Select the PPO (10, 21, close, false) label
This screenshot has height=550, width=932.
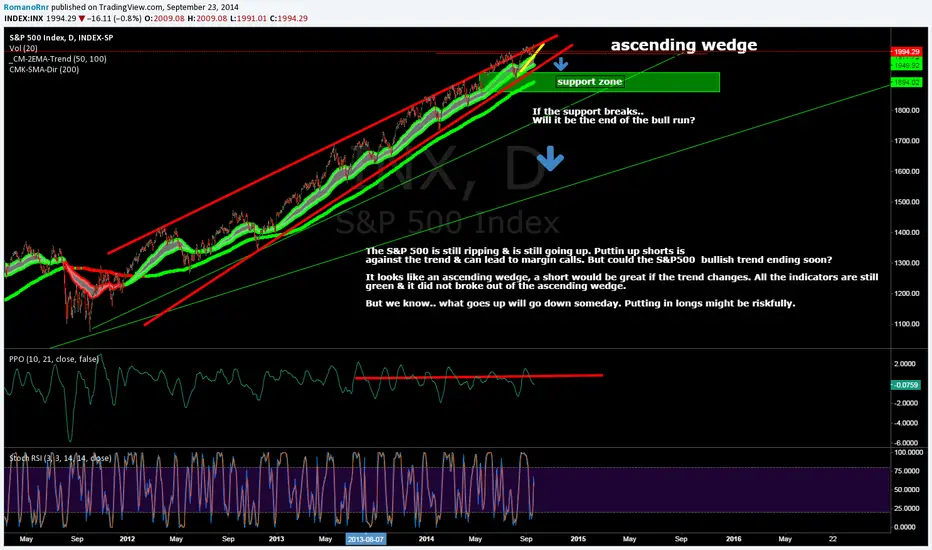coord(54,359)
